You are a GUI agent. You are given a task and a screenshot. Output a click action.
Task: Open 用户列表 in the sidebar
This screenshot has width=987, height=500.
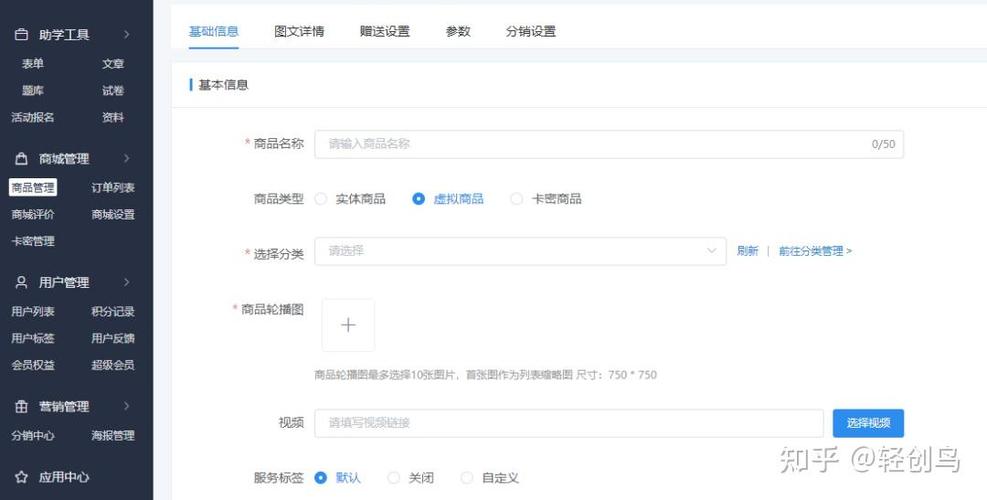(33, 311)
